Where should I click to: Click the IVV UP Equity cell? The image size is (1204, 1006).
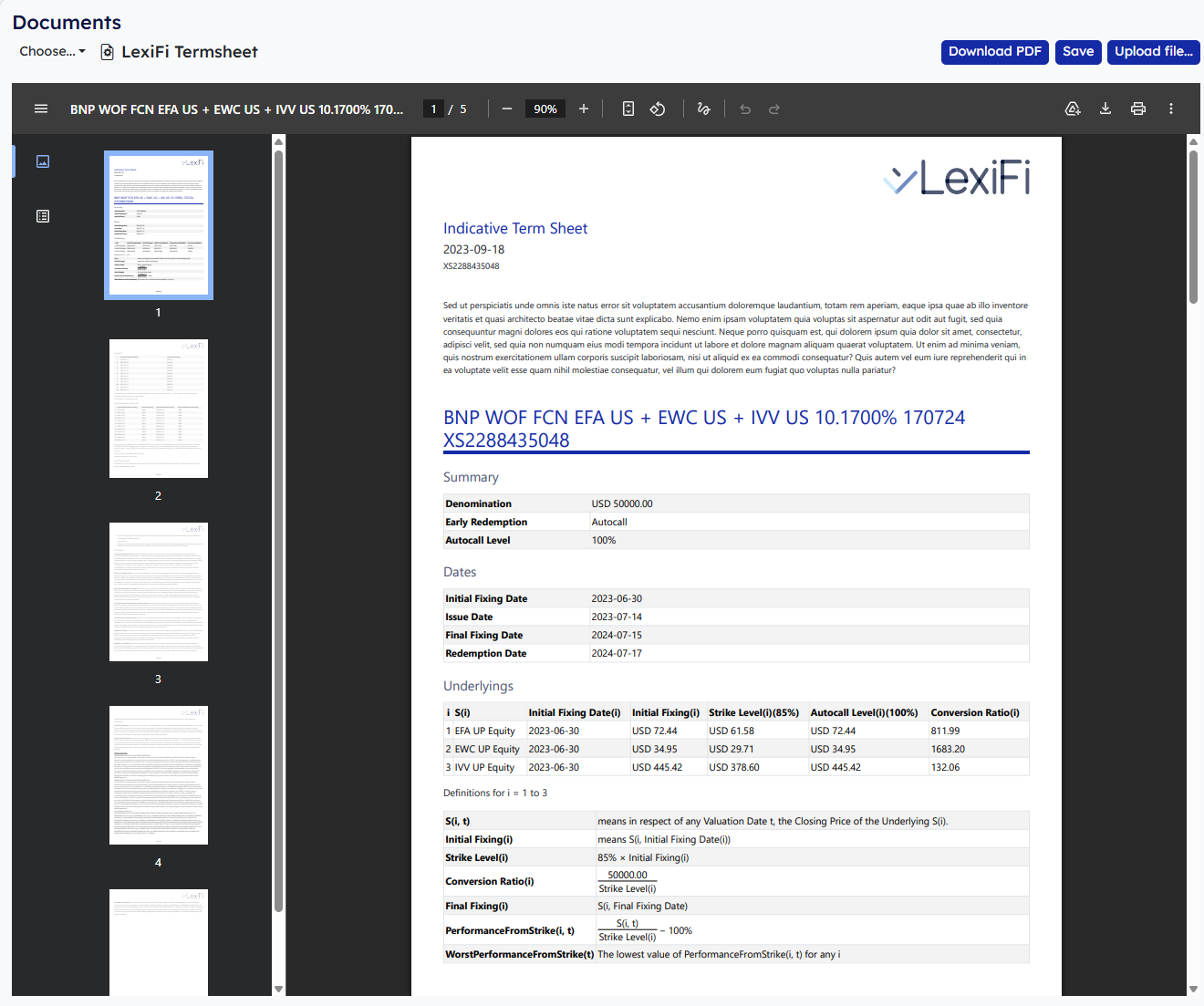(484, 767)
